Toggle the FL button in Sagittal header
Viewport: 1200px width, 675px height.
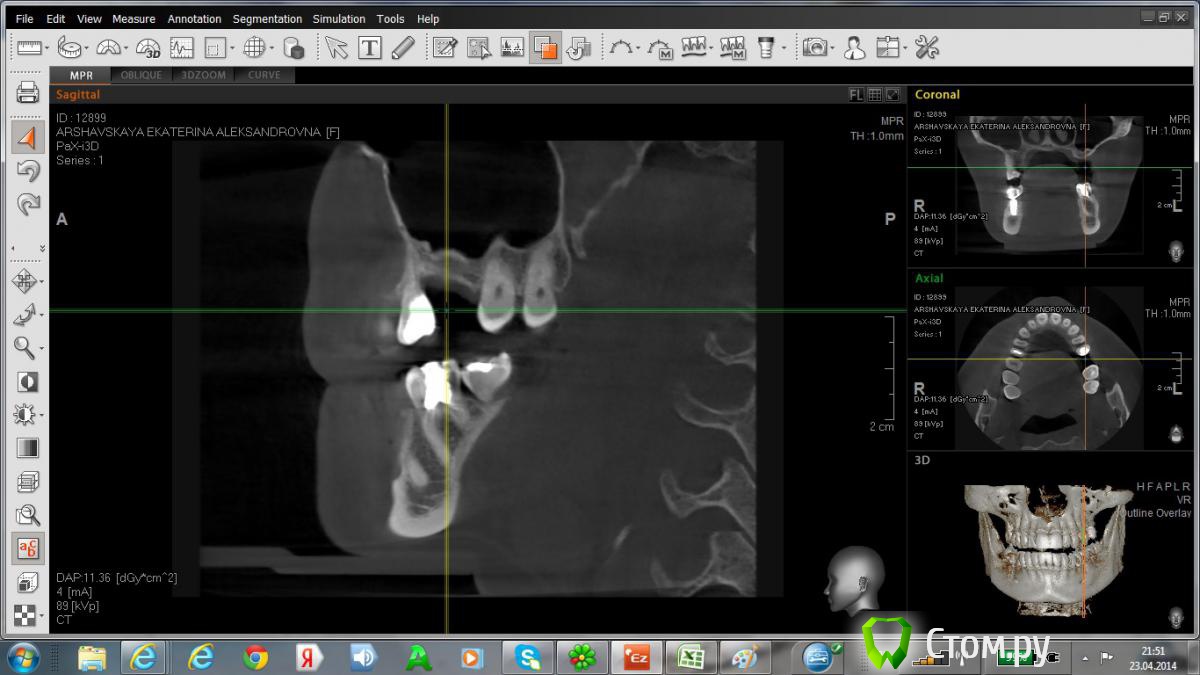coord(856,95)
